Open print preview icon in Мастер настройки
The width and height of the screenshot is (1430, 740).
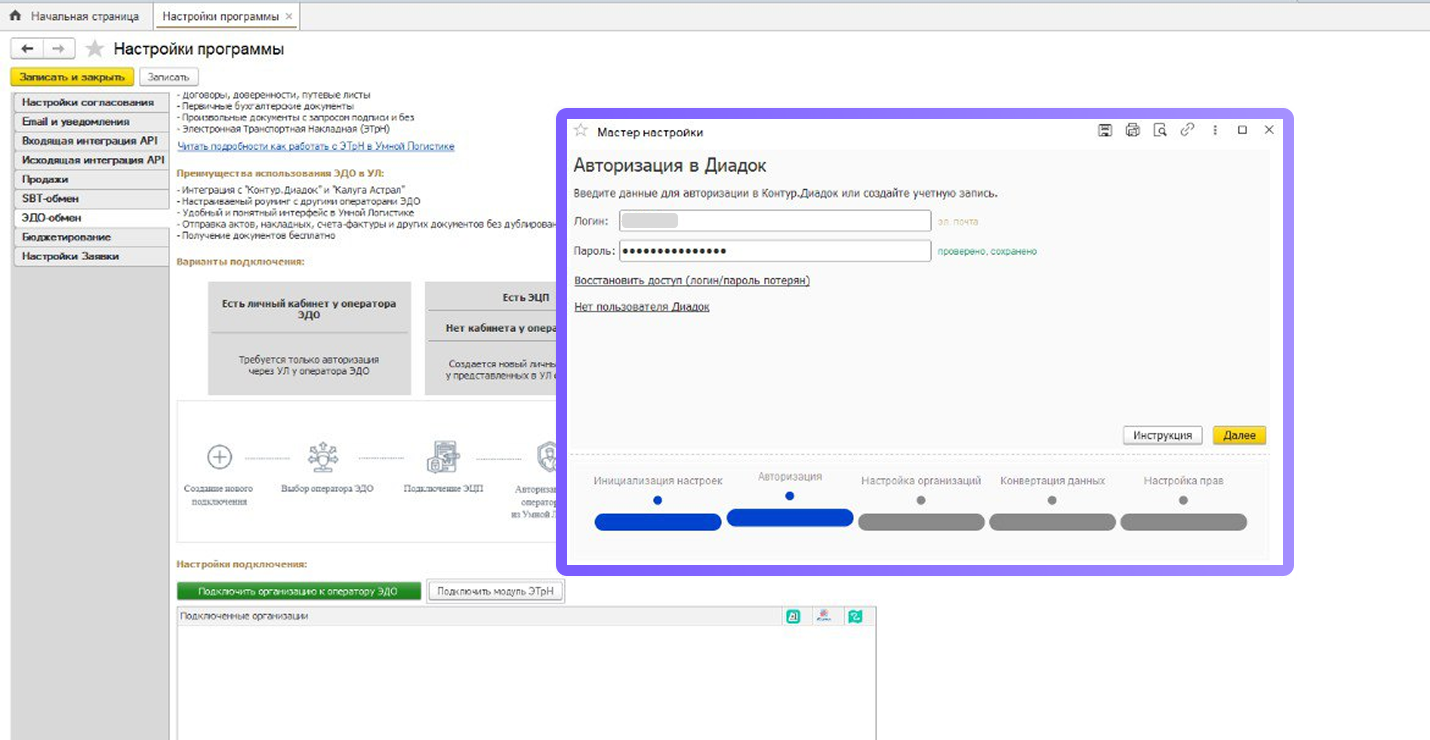coord(1160,130)
